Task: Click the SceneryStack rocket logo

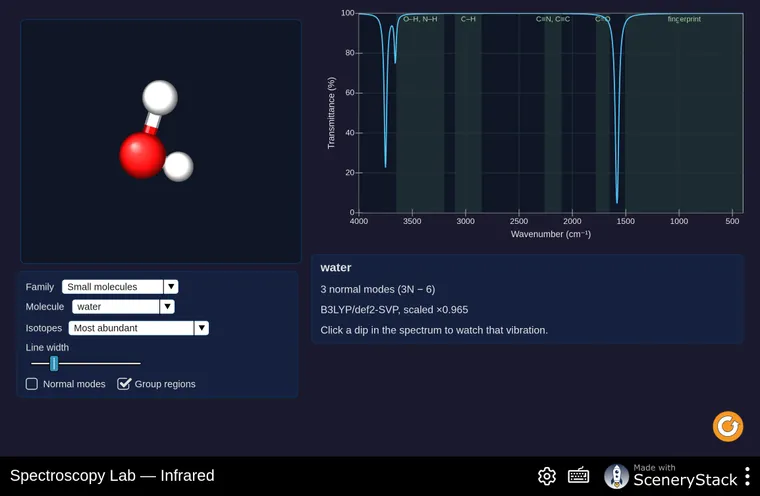Action: pyautogui.click(x=616, y=476)
